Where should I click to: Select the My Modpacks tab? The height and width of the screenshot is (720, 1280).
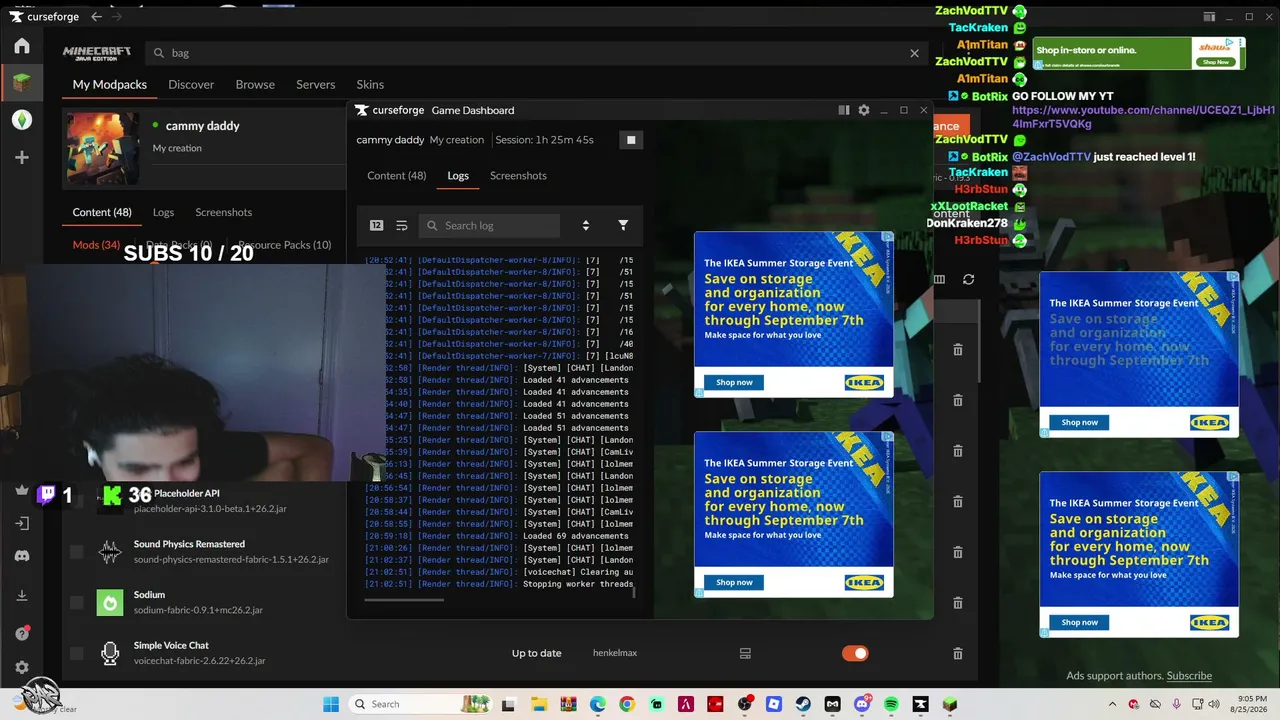(x=110, y=85)
